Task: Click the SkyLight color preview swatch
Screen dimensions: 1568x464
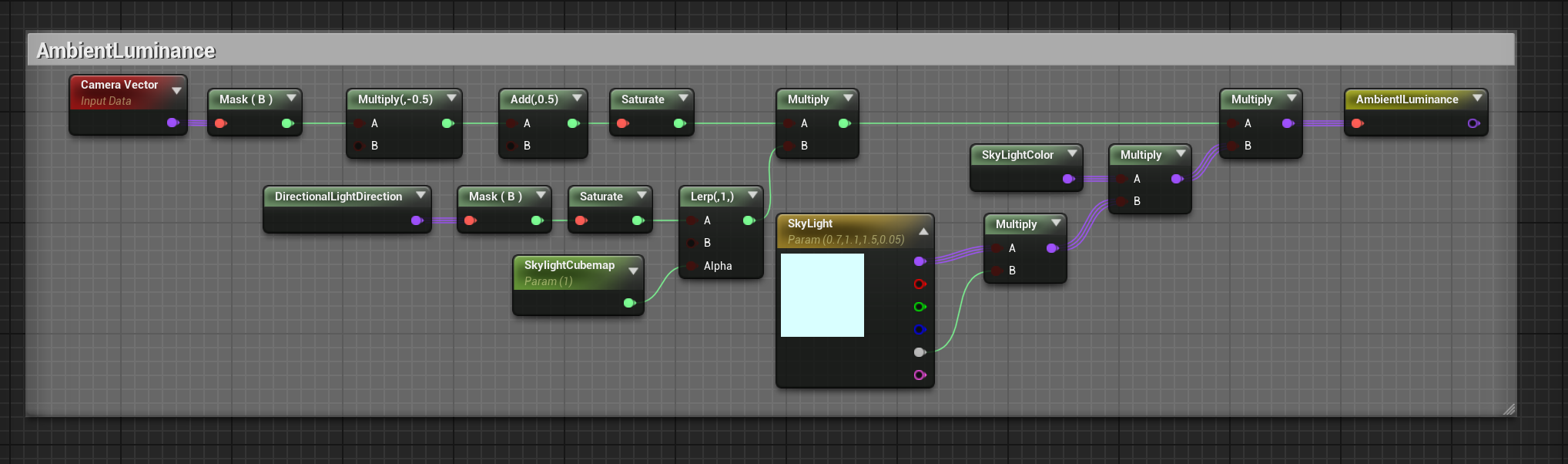Action: [822, 295]
